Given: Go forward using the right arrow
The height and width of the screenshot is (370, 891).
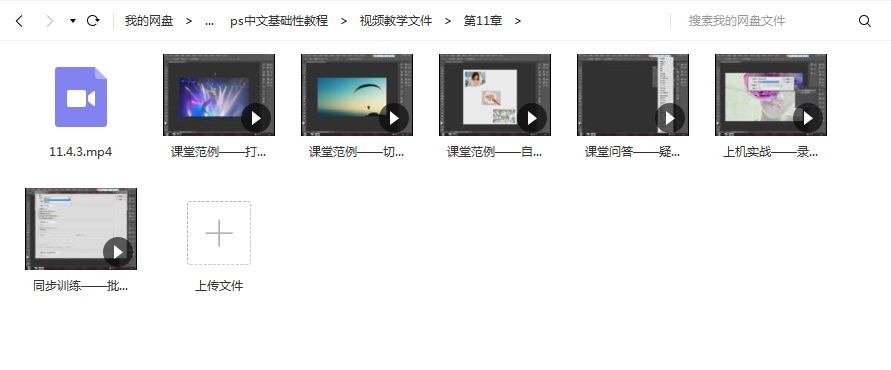Looking at the screenshot, I should [x=49, y=21].
